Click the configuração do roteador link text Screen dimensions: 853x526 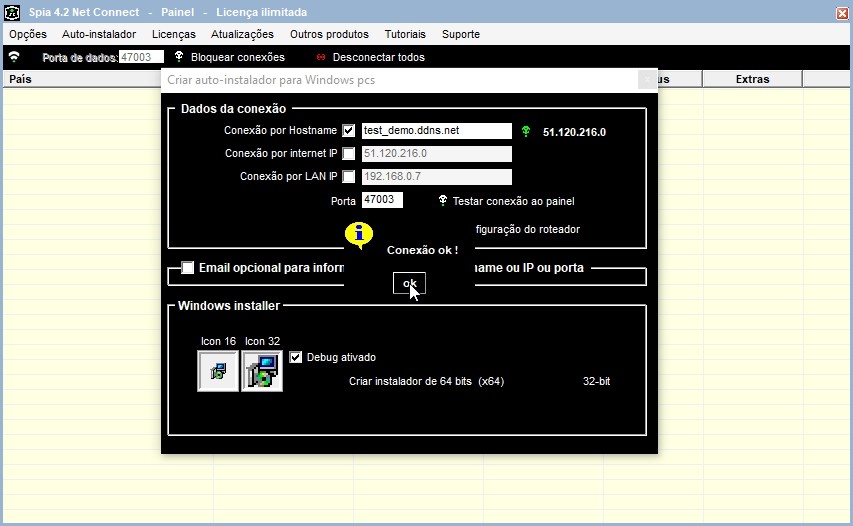point(527,230)
